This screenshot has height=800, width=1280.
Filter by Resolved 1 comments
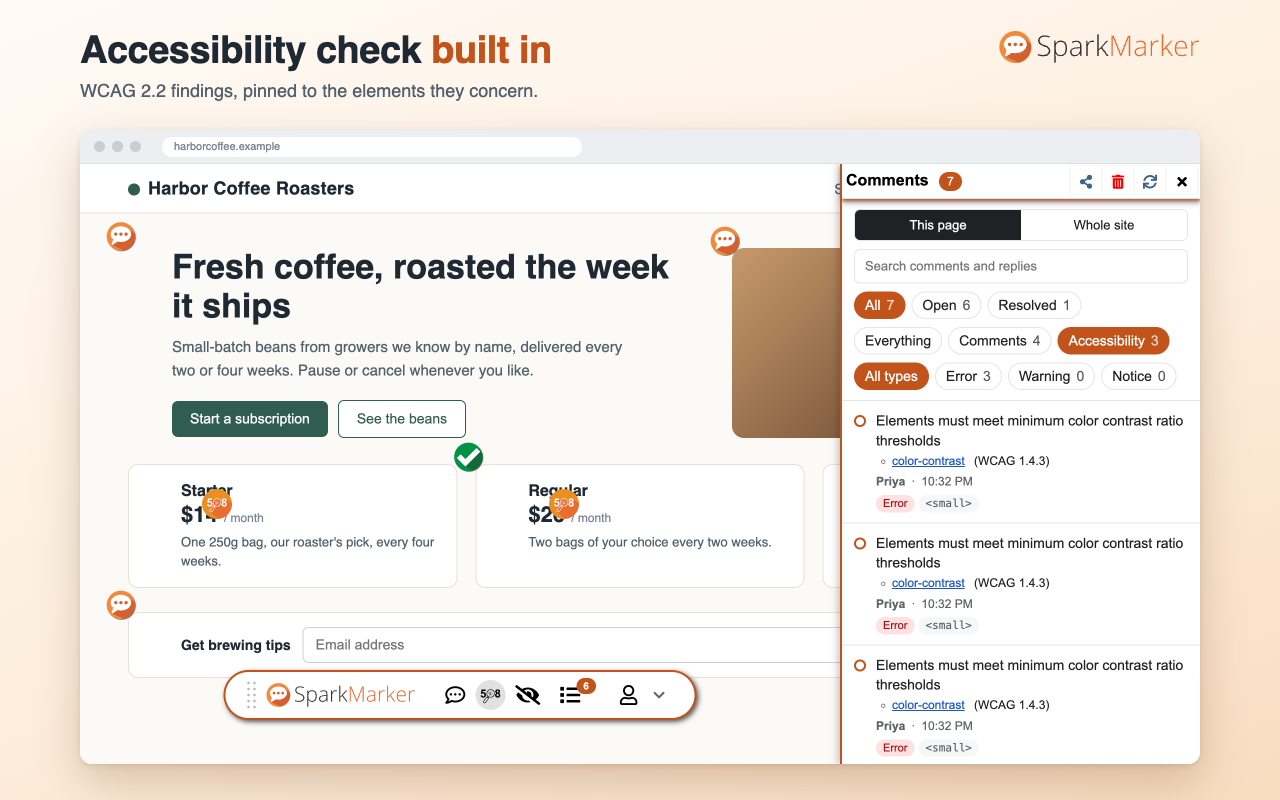[1034, 305]
